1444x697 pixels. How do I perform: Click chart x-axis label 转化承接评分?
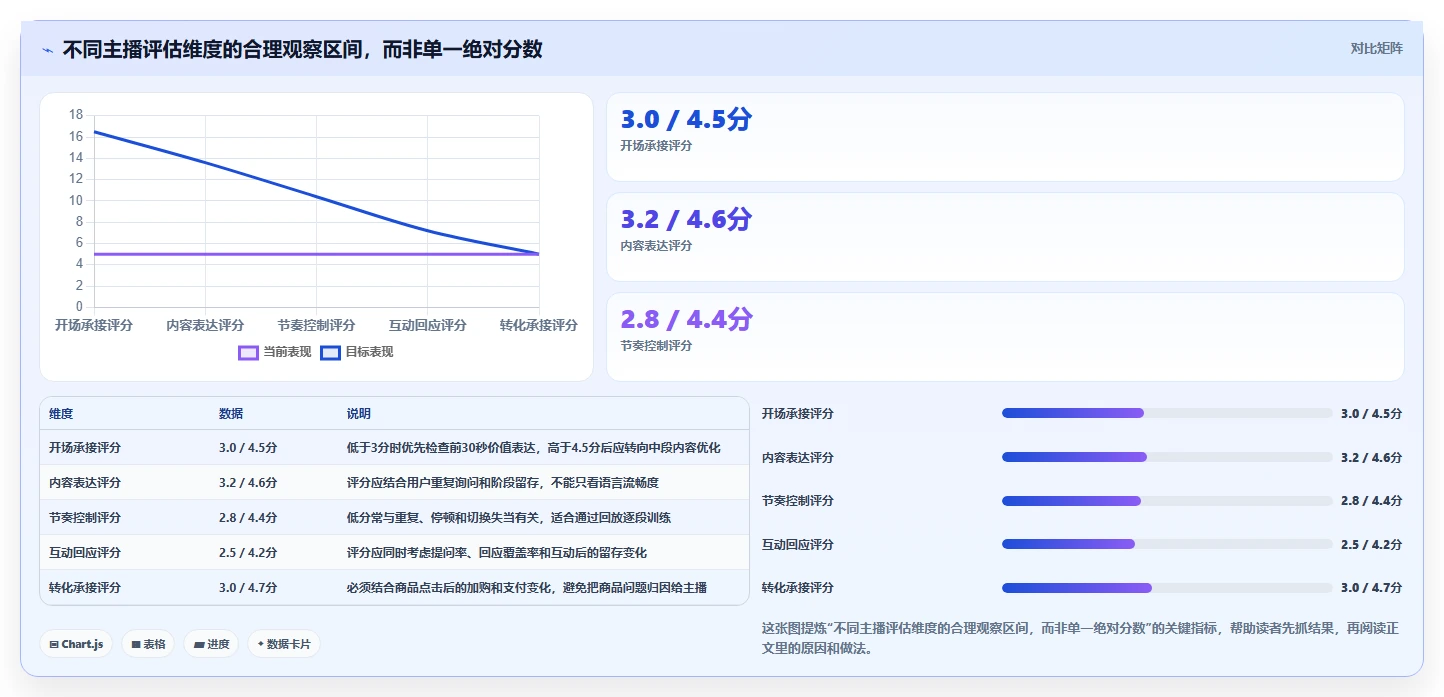coord(538,326)
